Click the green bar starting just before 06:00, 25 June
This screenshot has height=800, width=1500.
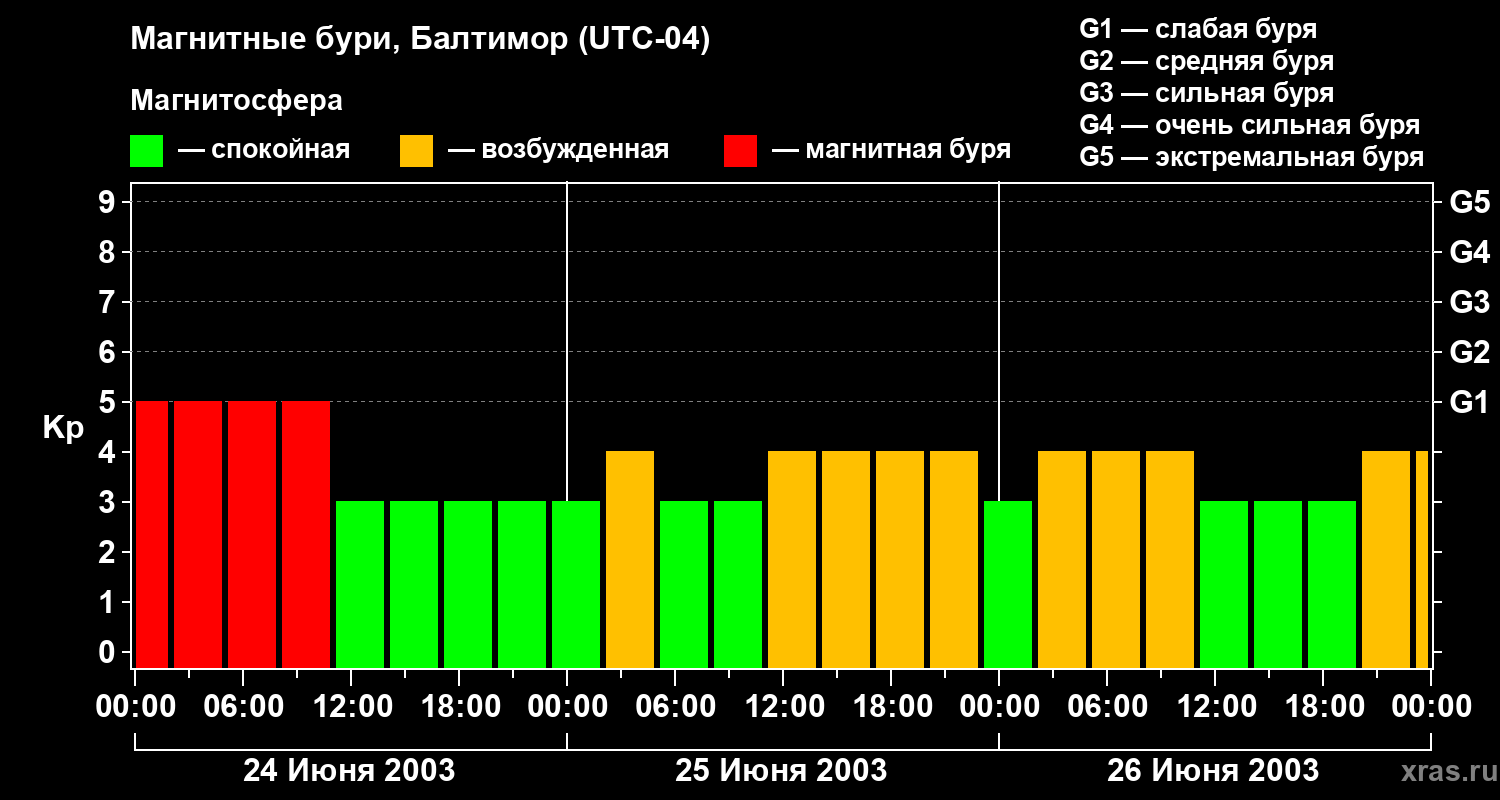(684, 584)
